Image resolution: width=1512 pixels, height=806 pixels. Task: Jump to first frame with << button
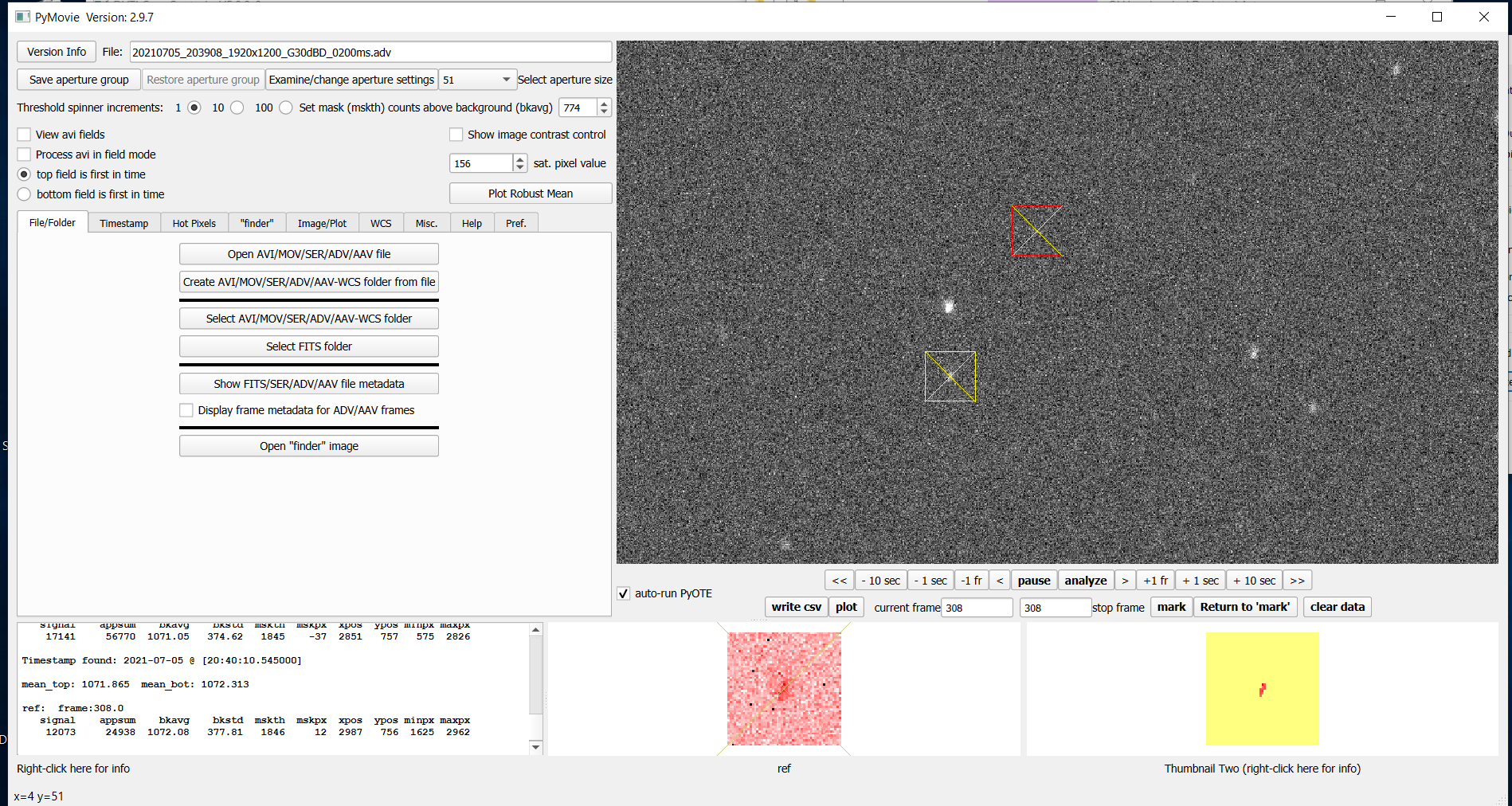click(x=839, y=581)
